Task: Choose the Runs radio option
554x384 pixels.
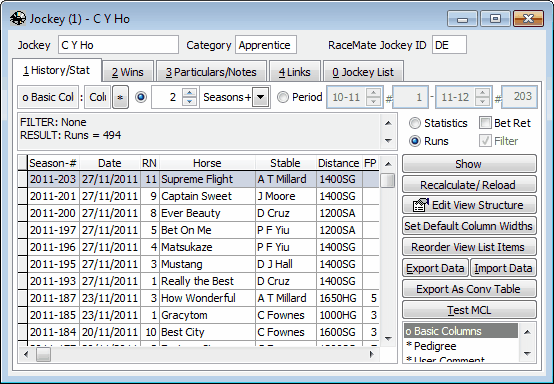Action: [x=414, y=141]
